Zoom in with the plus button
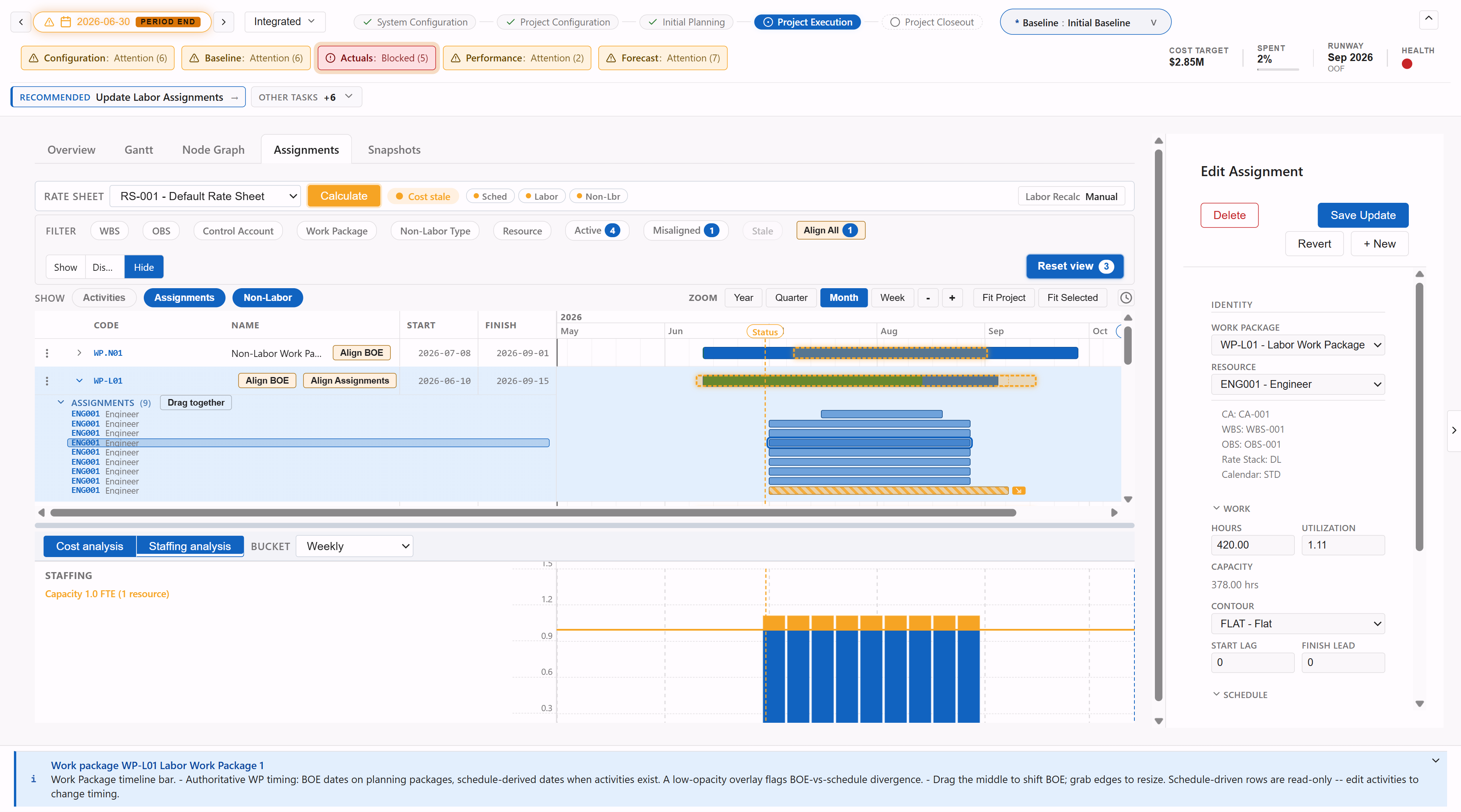 [x=952, y=298]
